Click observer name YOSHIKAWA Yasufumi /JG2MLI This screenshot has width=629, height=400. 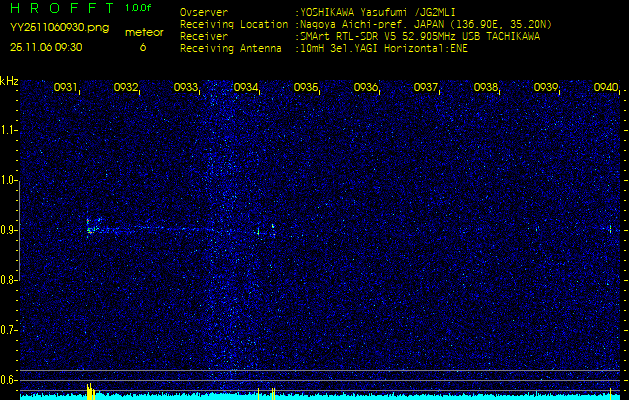375,13
